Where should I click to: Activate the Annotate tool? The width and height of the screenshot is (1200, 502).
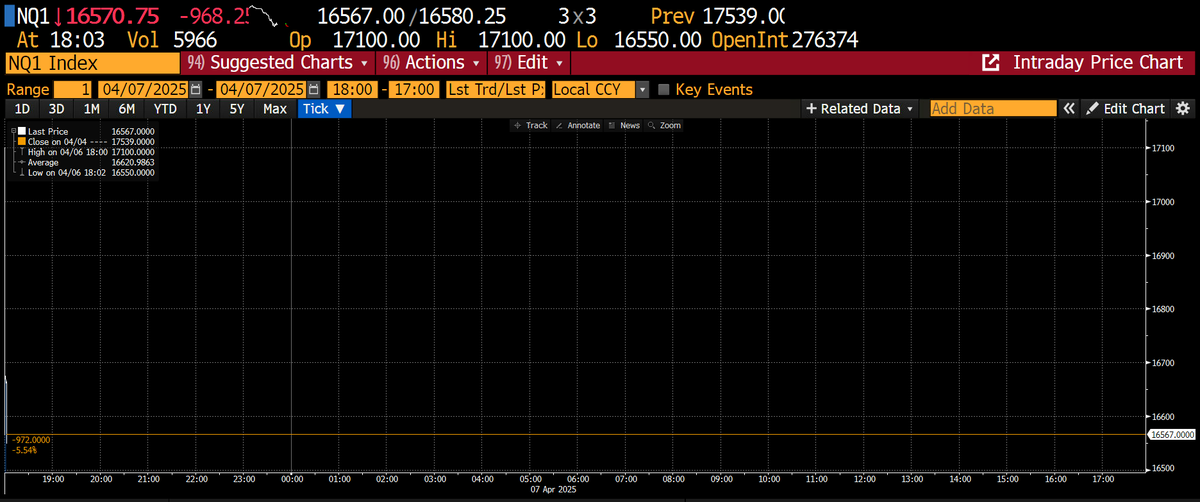click(578, 125)
